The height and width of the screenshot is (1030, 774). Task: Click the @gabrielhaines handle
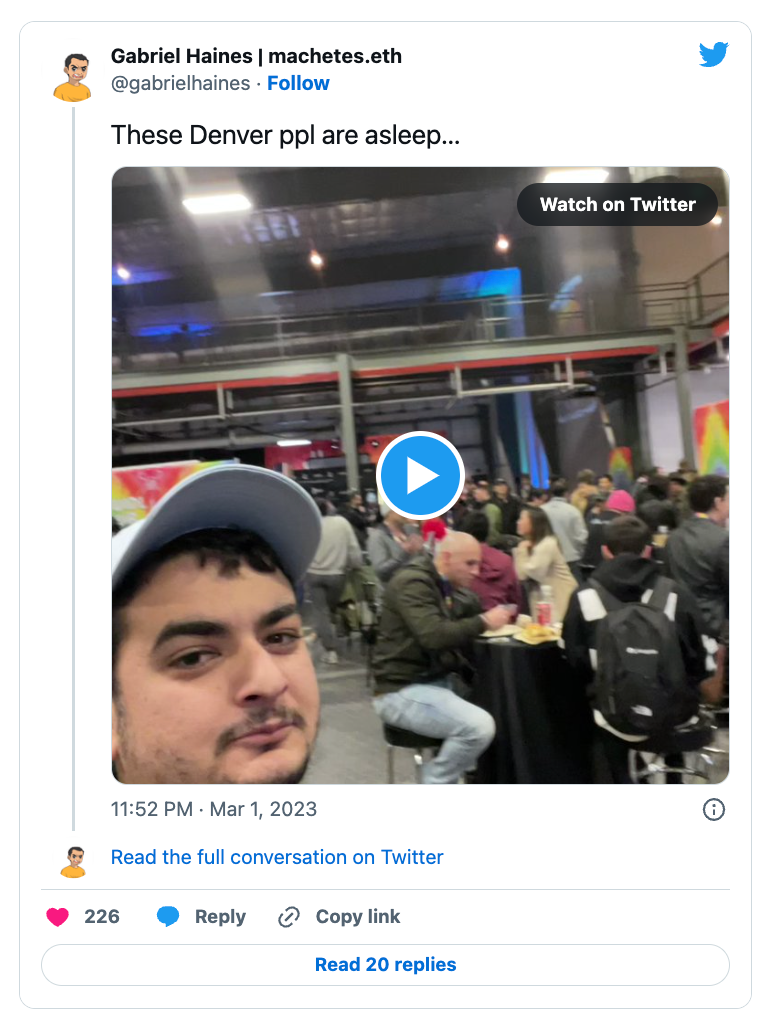pos(180,83)
